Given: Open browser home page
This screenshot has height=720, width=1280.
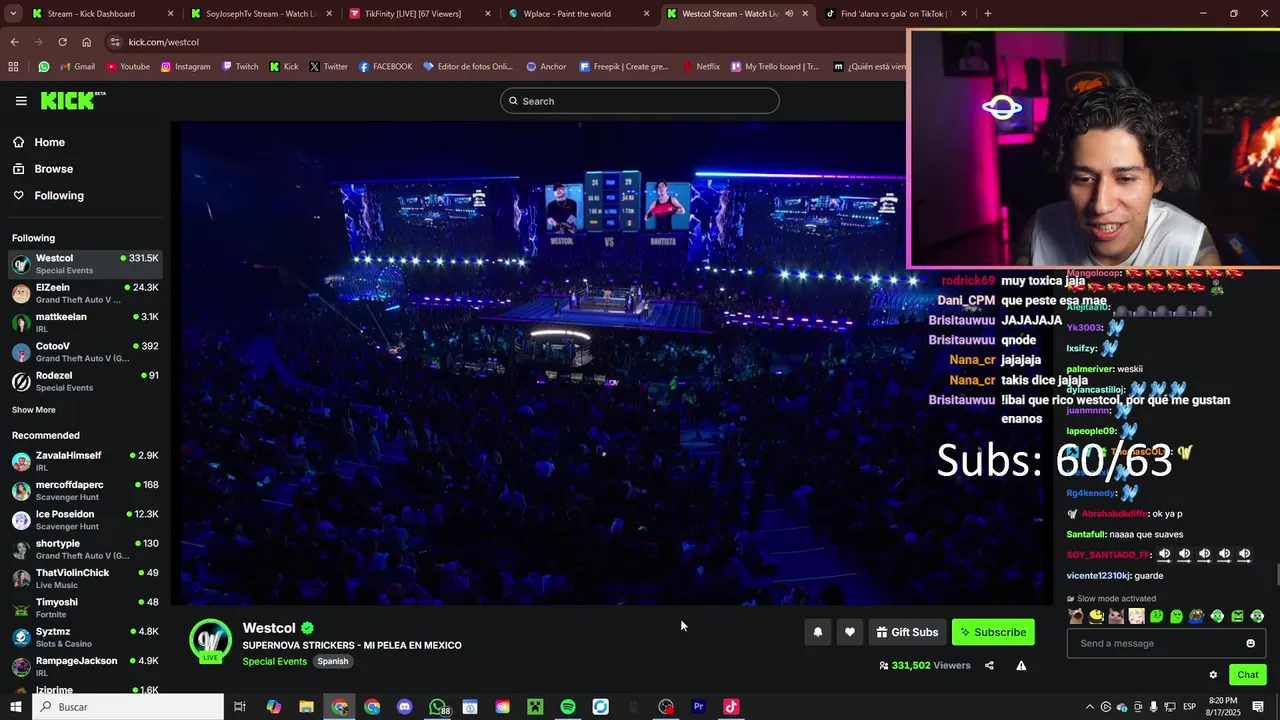Looking at the screenshot, I should (87, 42).
